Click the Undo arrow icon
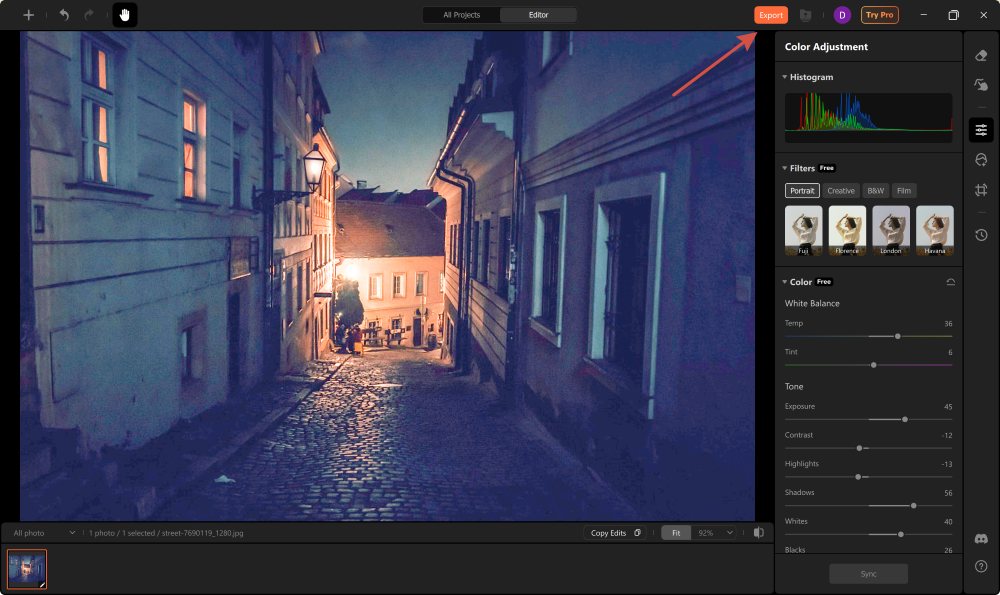Image resolution: width=1000 pixels, height=595 pixels. point(64,15)
